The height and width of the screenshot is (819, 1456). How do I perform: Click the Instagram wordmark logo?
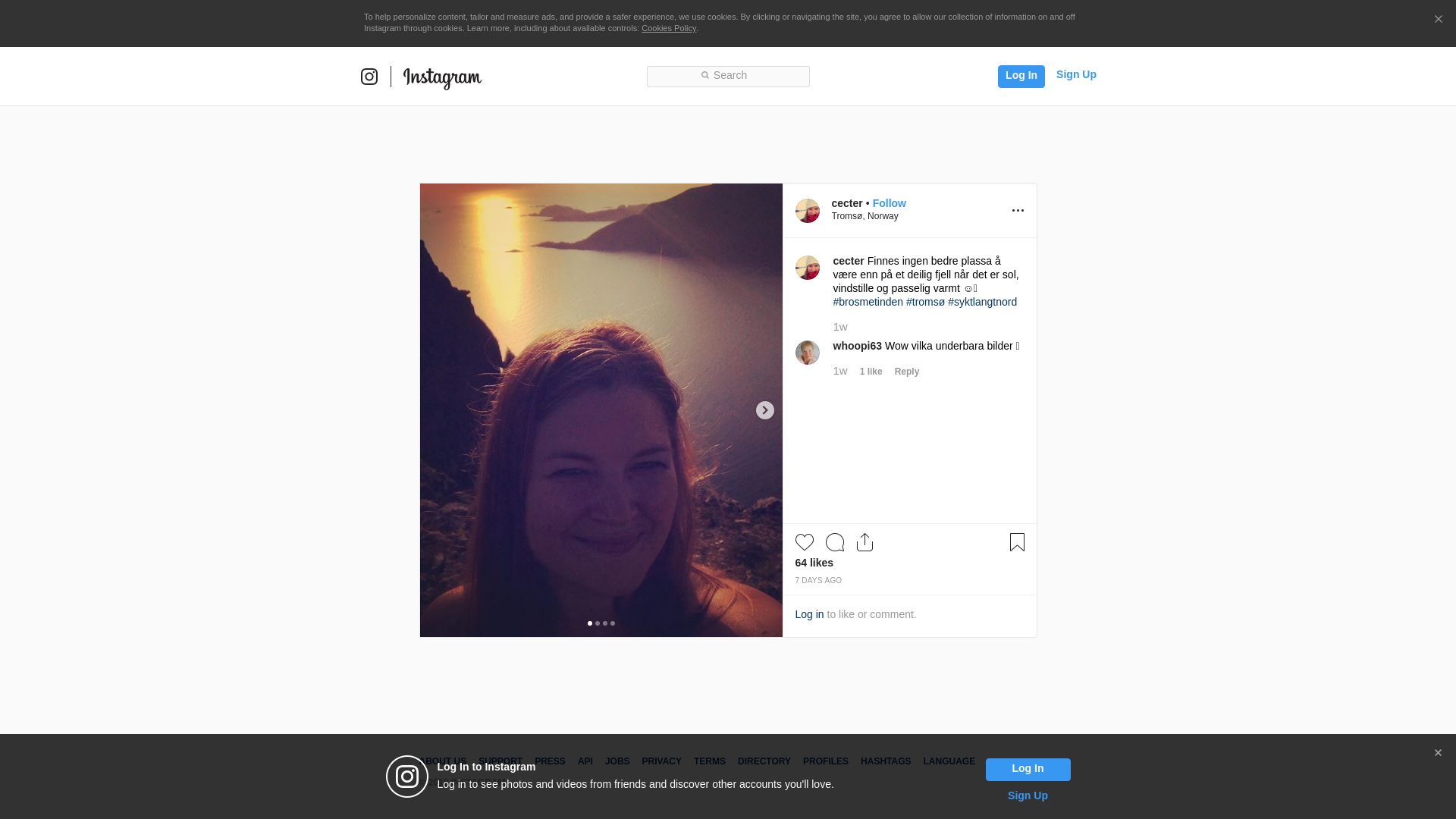point(442,77)
